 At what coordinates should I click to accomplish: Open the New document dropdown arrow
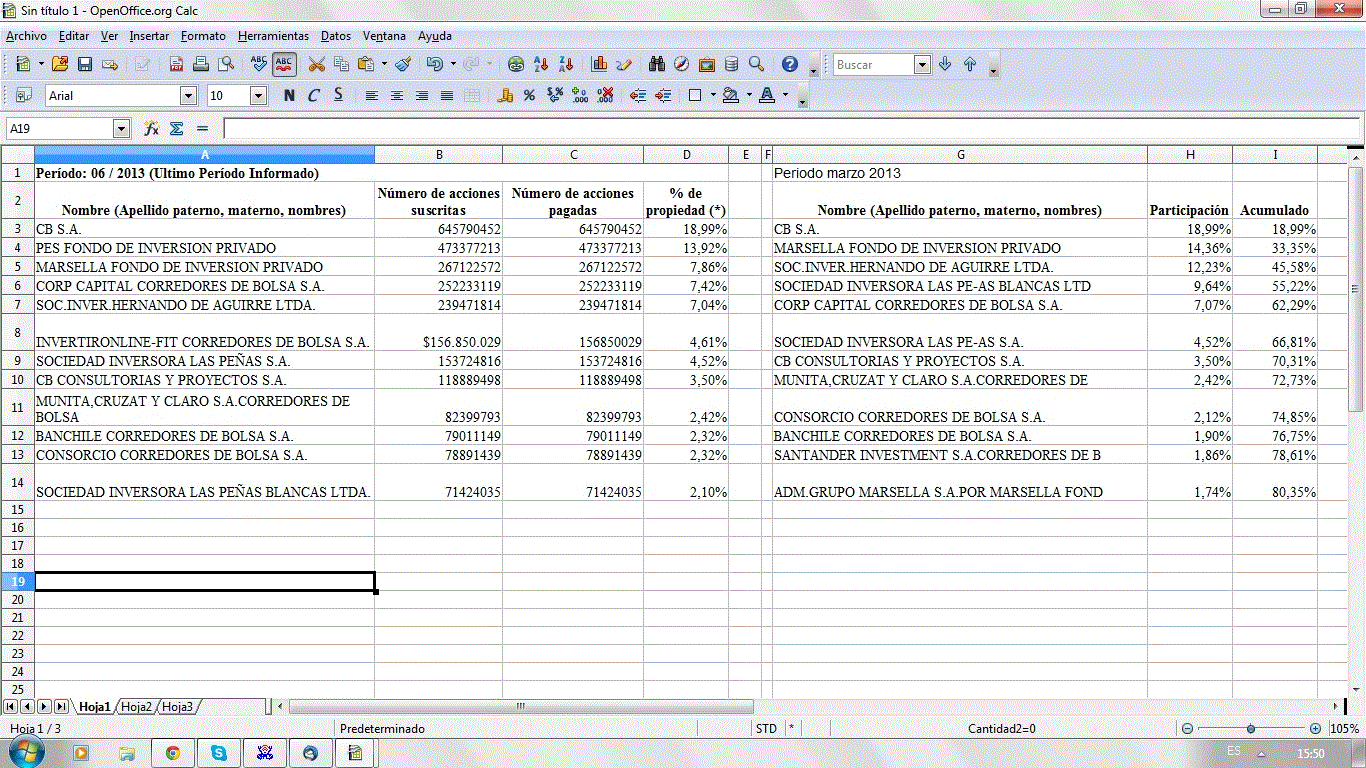point(41,64)
